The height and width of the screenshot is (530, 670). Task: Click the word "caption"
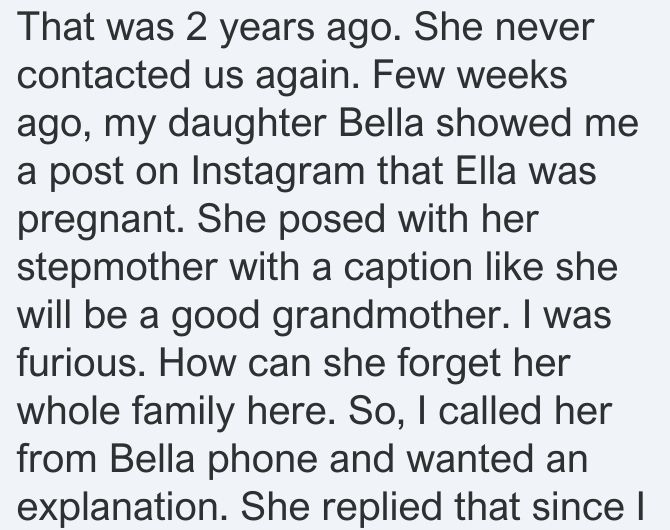[408, 268]
